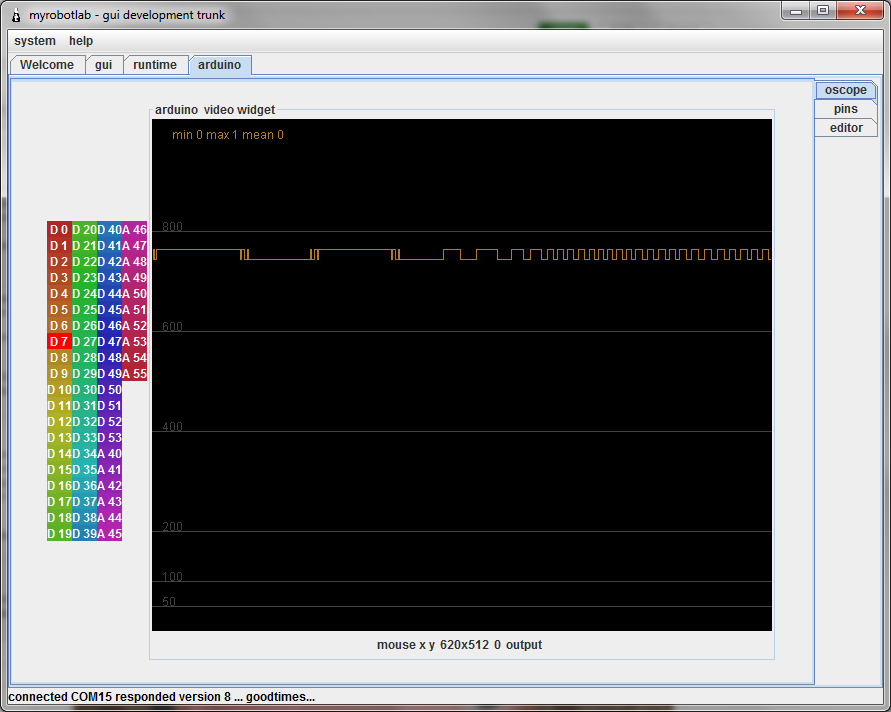Viewport: 891px width, 712px height.
Task: Switch to the Welcome tab
Action: coord(47,65)
